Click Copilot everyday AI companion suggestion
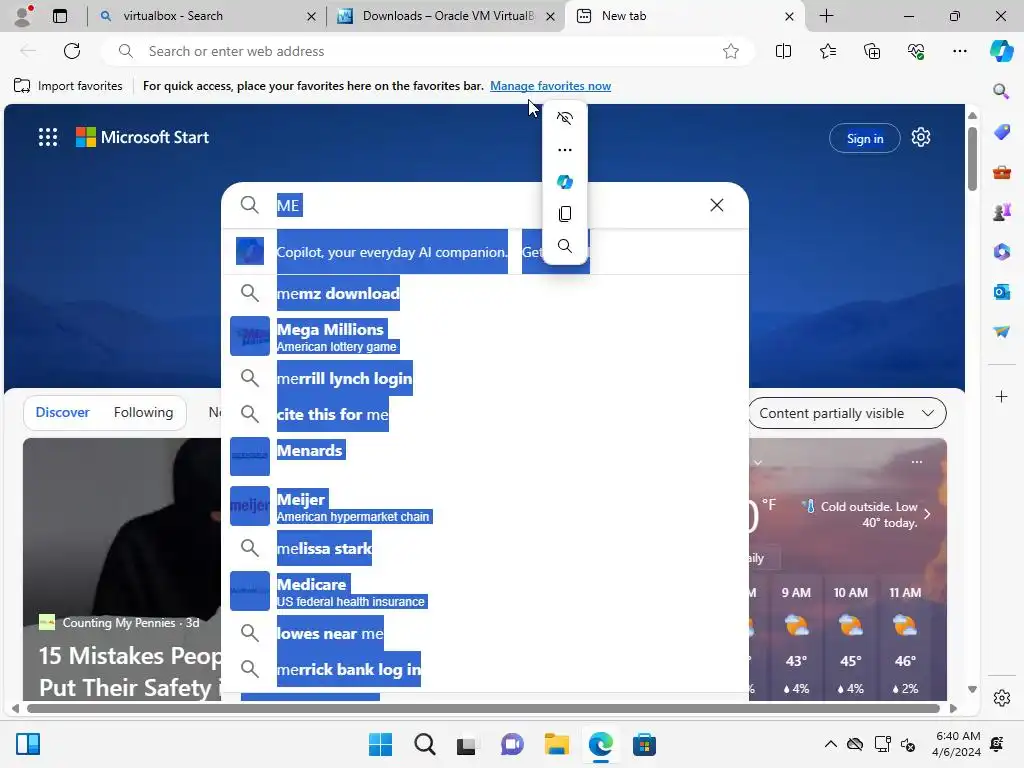Image resolution: width=1024 pixels, height=768 pixels. [485, 251]
